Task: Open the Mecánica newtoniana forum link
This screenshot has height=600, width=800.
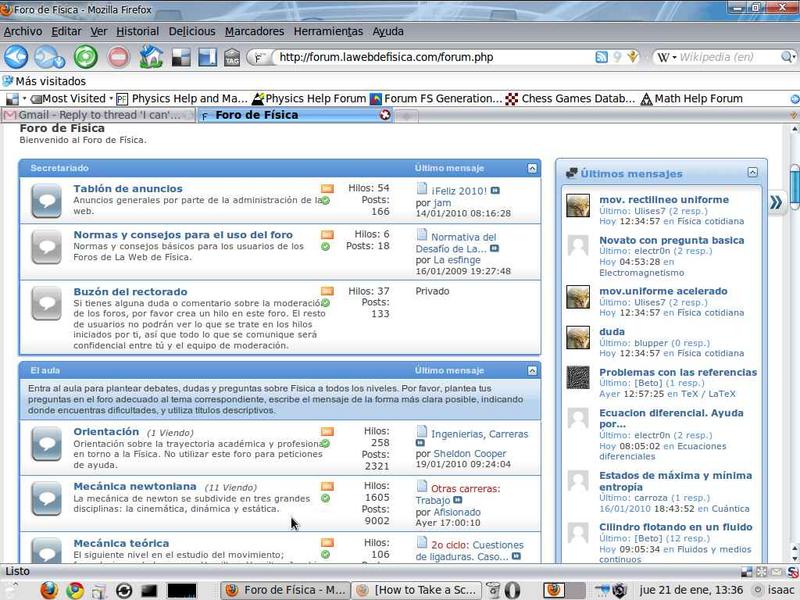Action: 134,487
